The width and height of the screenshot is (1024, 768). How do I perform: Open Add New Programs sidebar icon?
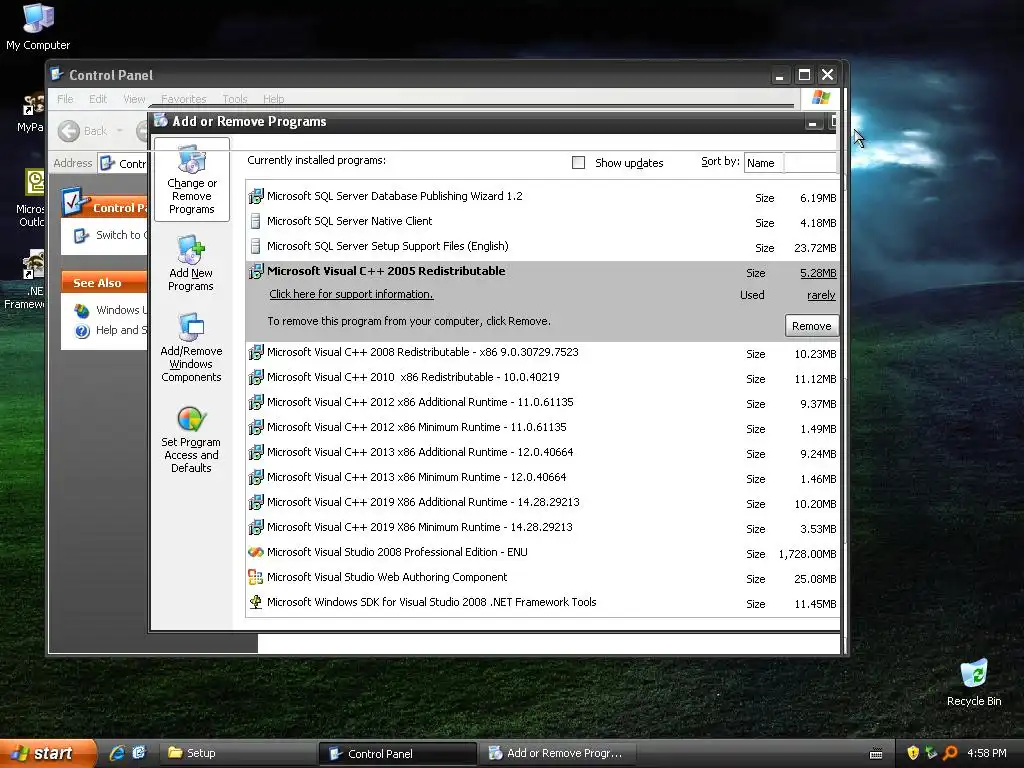pos(191,263)
